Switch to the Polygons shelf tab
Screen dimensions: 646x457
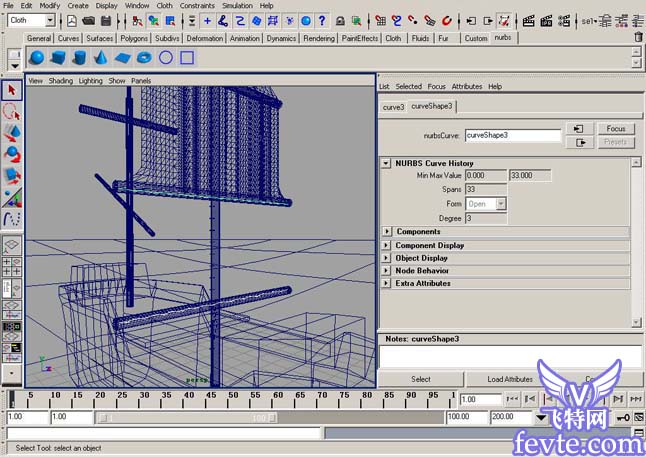click(134, 38)
